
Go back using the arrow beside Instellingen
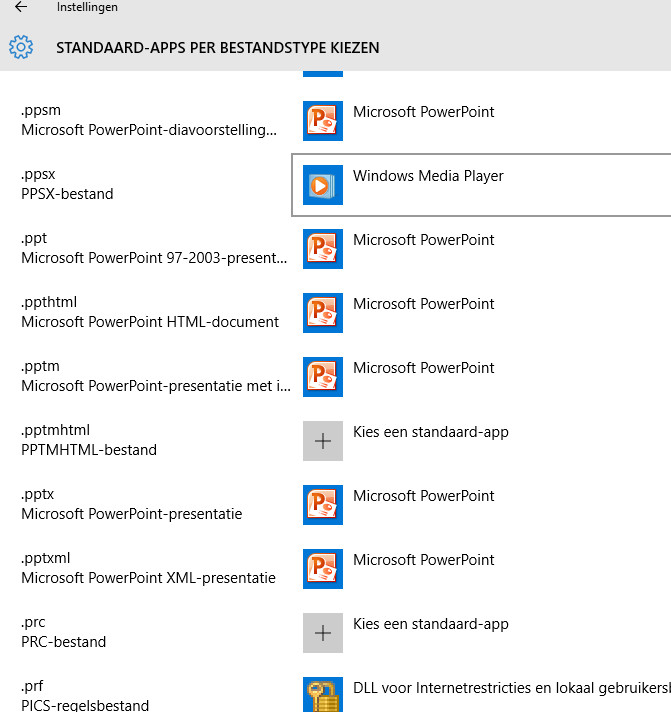(x=21, y=7)
